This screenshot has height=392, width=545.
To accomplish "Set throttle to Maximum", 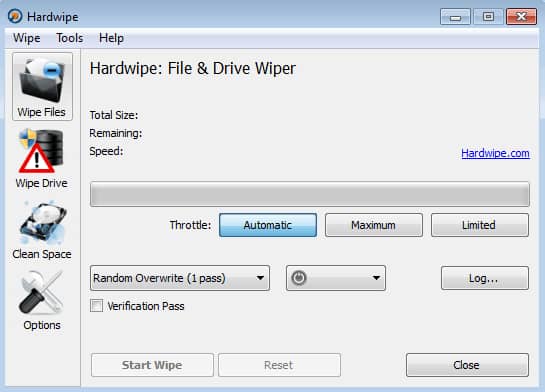I will pyautogui.click(x=374, y=225).
